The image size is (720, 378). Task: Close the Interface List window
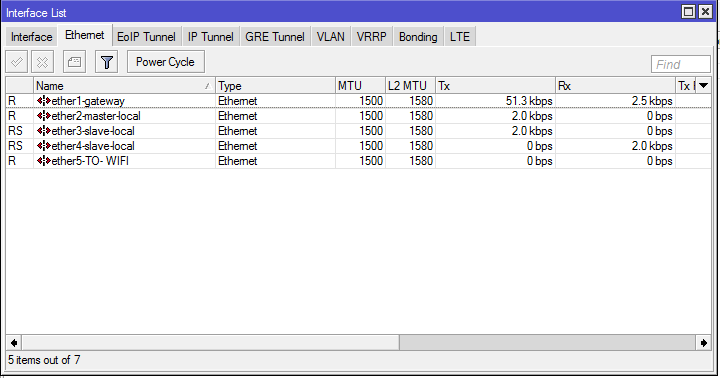(x=705, y=11)
